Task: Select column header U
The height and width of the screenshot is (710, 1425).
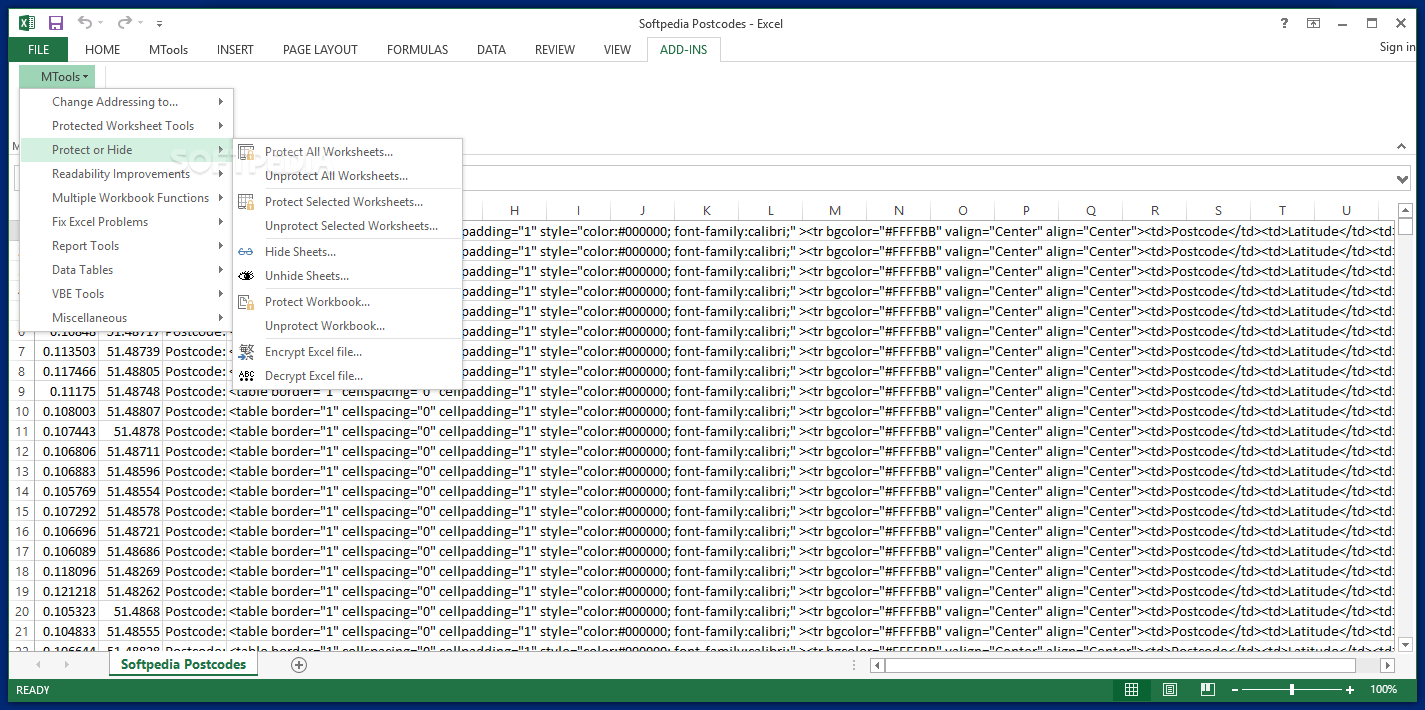Action: point(1346,210)
